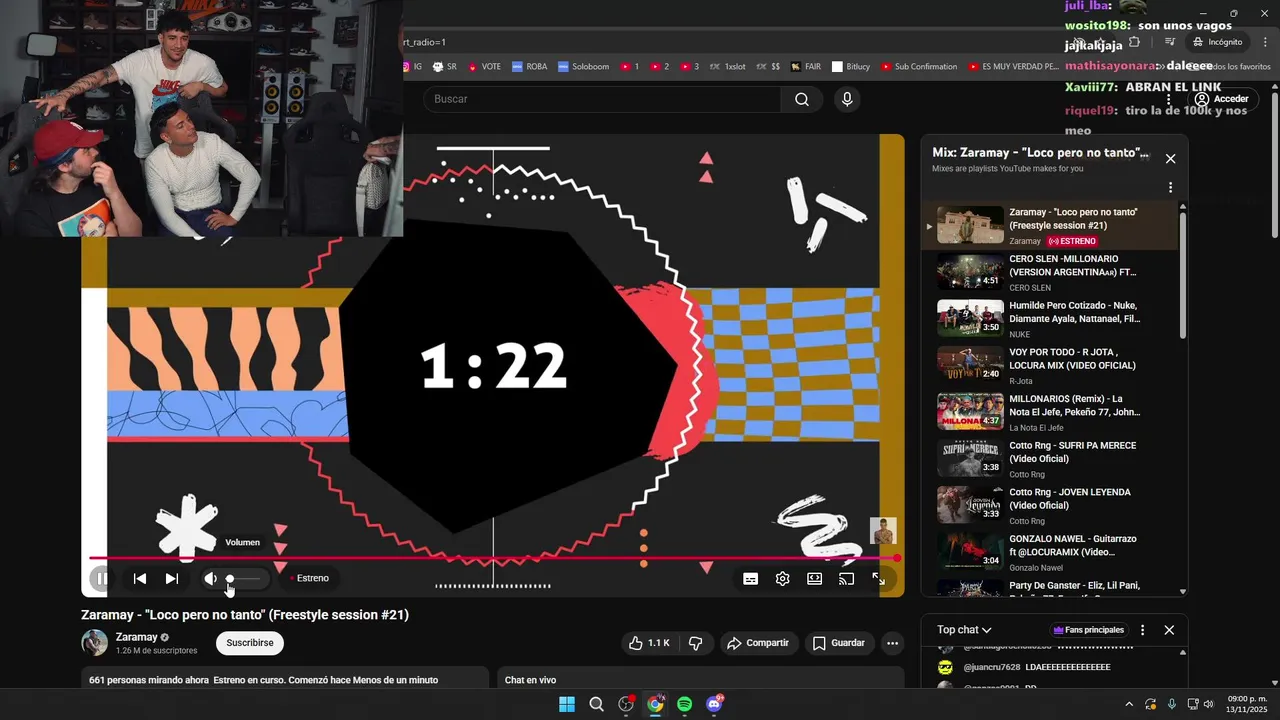Open the live chat options menu
Viewport: 1280px width, 720px height.
click(x=1142, y=630)
